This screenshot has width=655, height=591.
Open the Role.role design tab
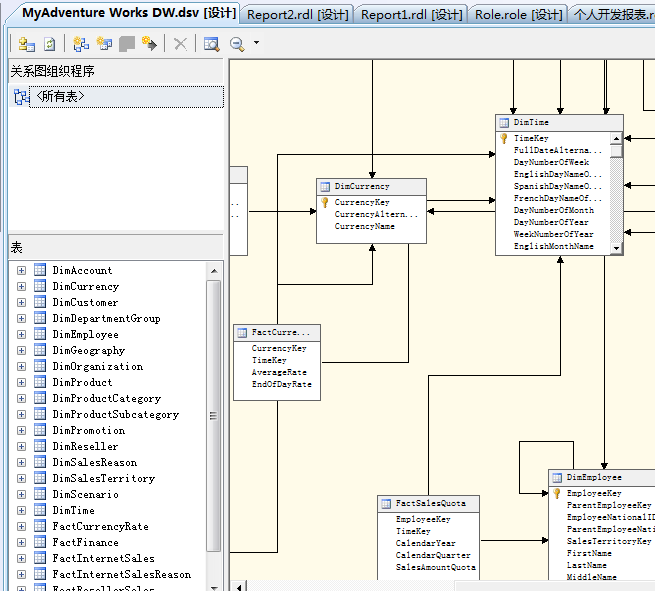518,15
